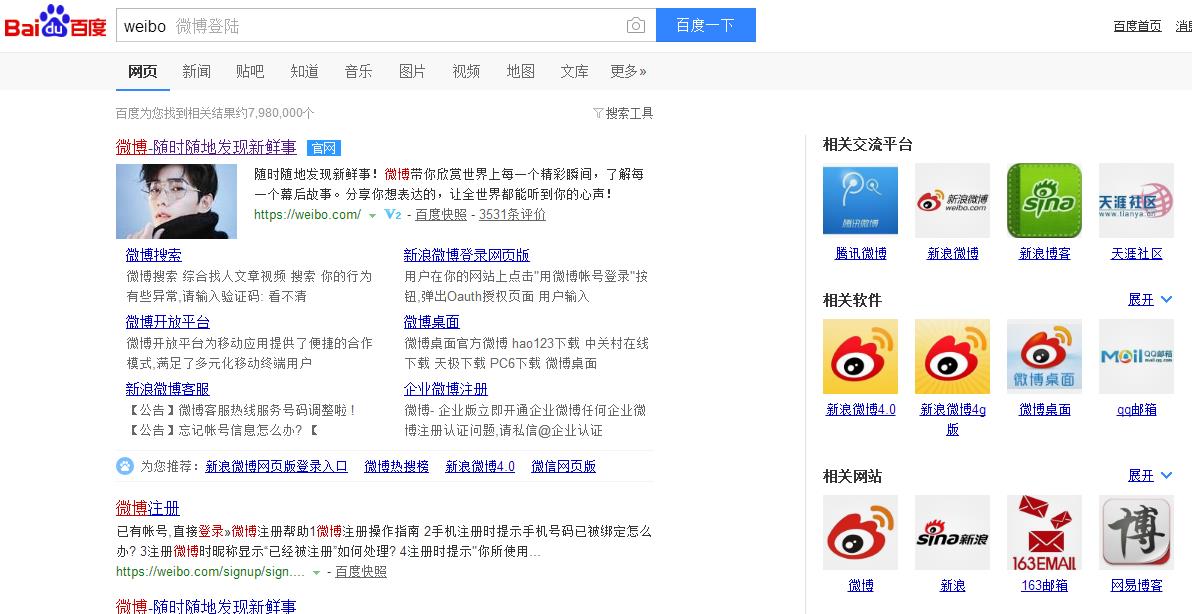The height and width of the screenshot is (614, 1192).
Task: Open the qq邮箱 text link
Action: click(1137, 410)
